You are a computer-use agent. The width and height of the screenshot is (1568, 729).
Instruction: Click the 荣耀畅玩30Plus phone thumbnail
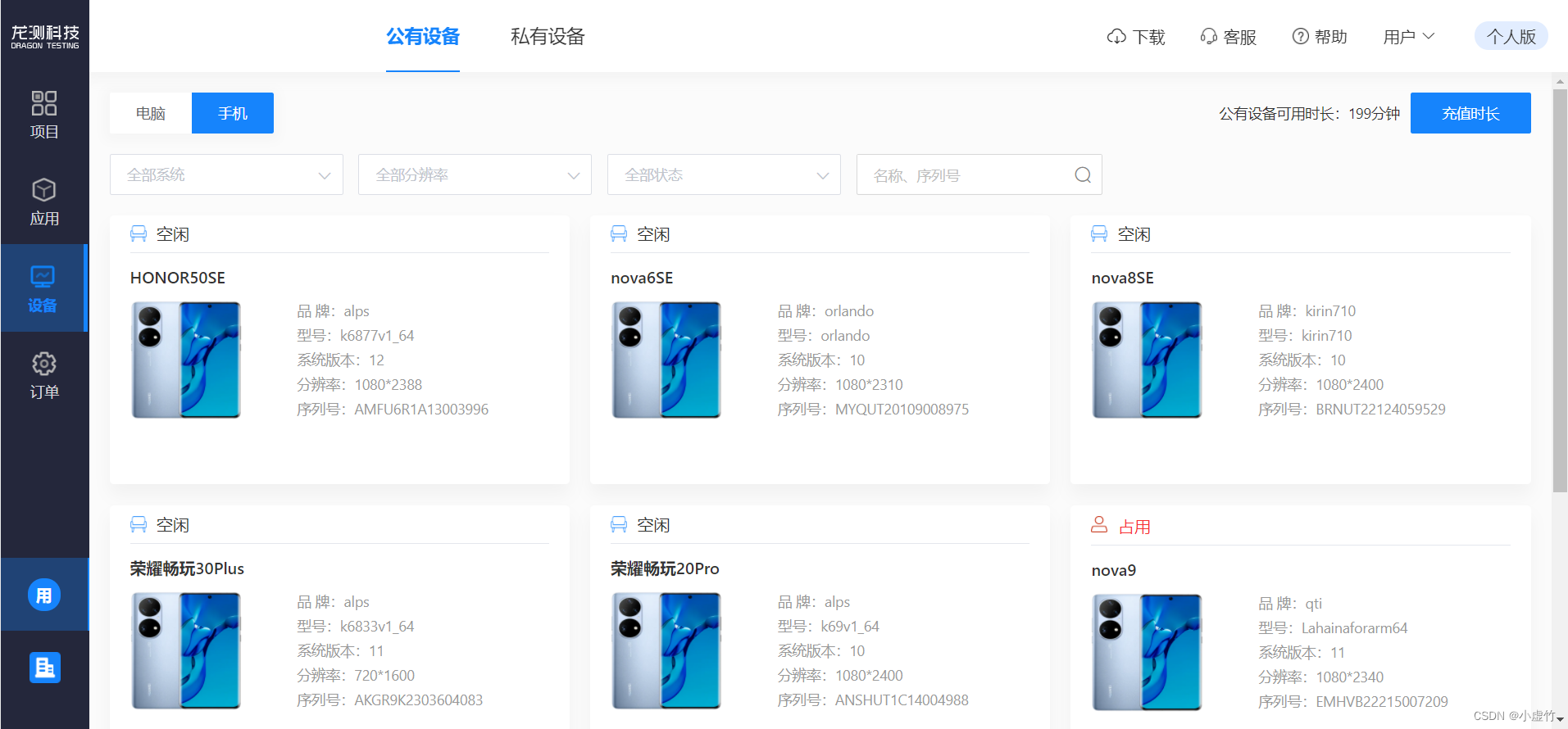pos(186,650)
